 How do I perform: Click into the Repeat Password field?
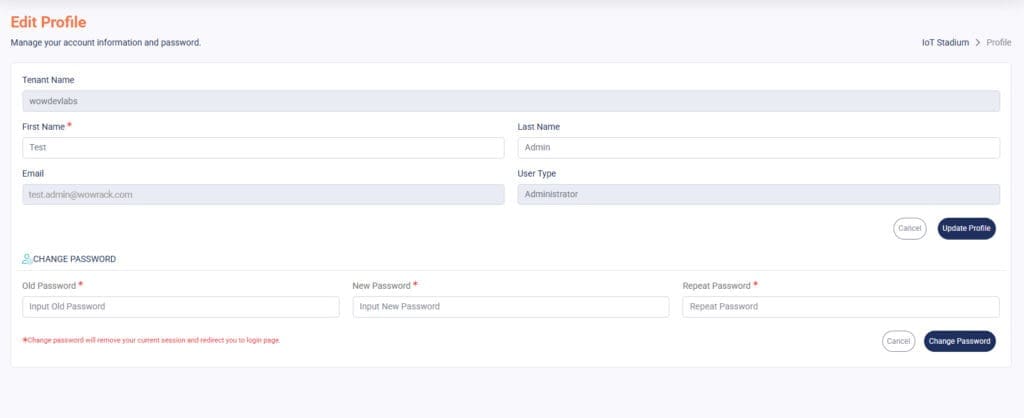(x=840, y=307)
